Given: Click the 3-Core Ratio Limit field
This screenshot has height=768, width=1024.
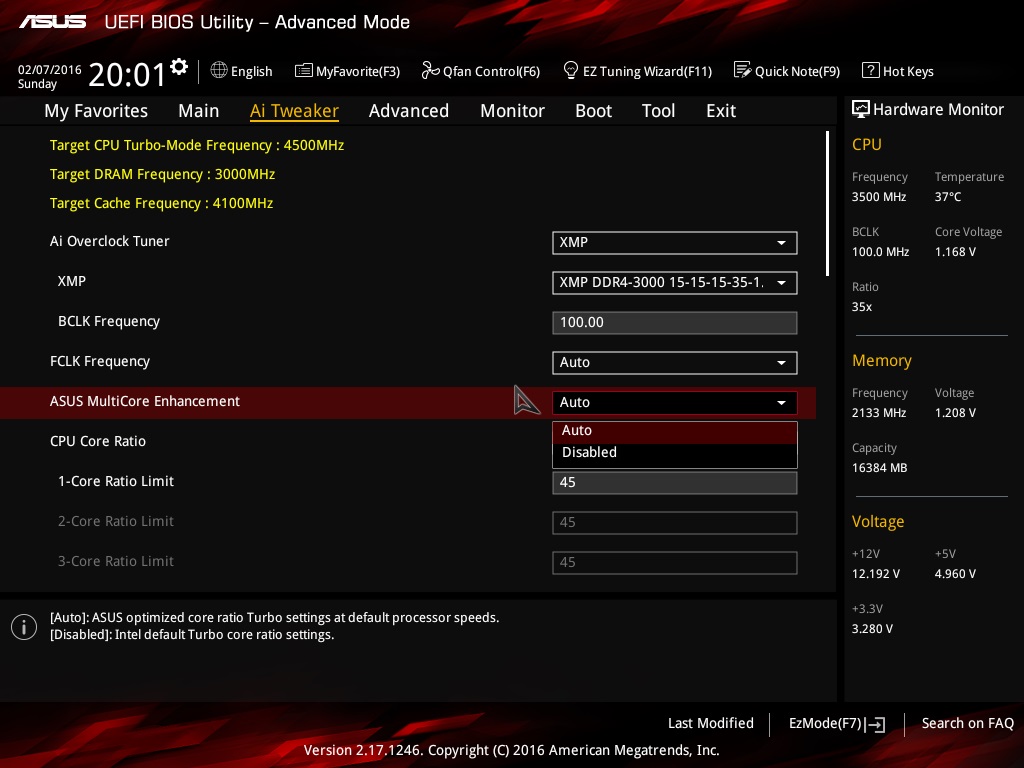Looking at the screenshot, I should [x=675, y=562].
